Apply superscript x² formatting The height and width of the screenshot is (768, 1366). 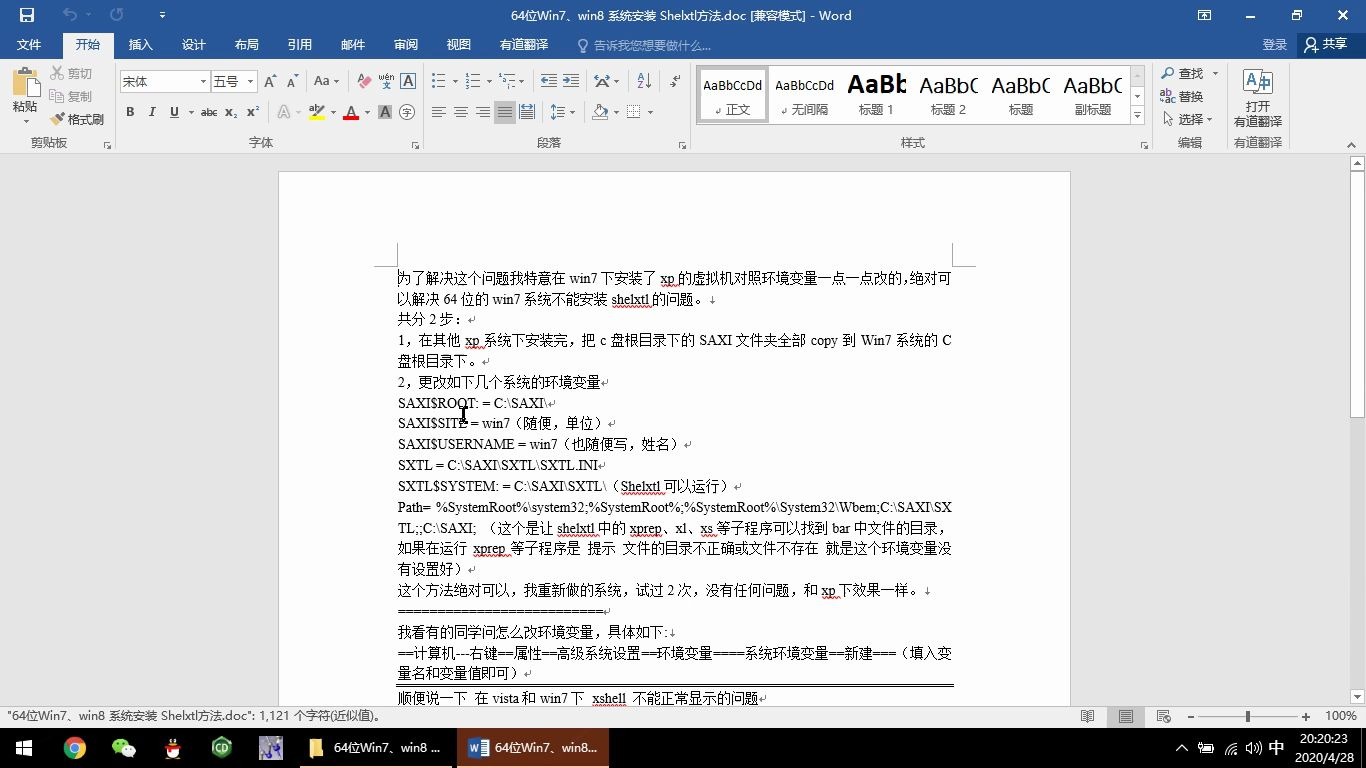click(253, 112)
